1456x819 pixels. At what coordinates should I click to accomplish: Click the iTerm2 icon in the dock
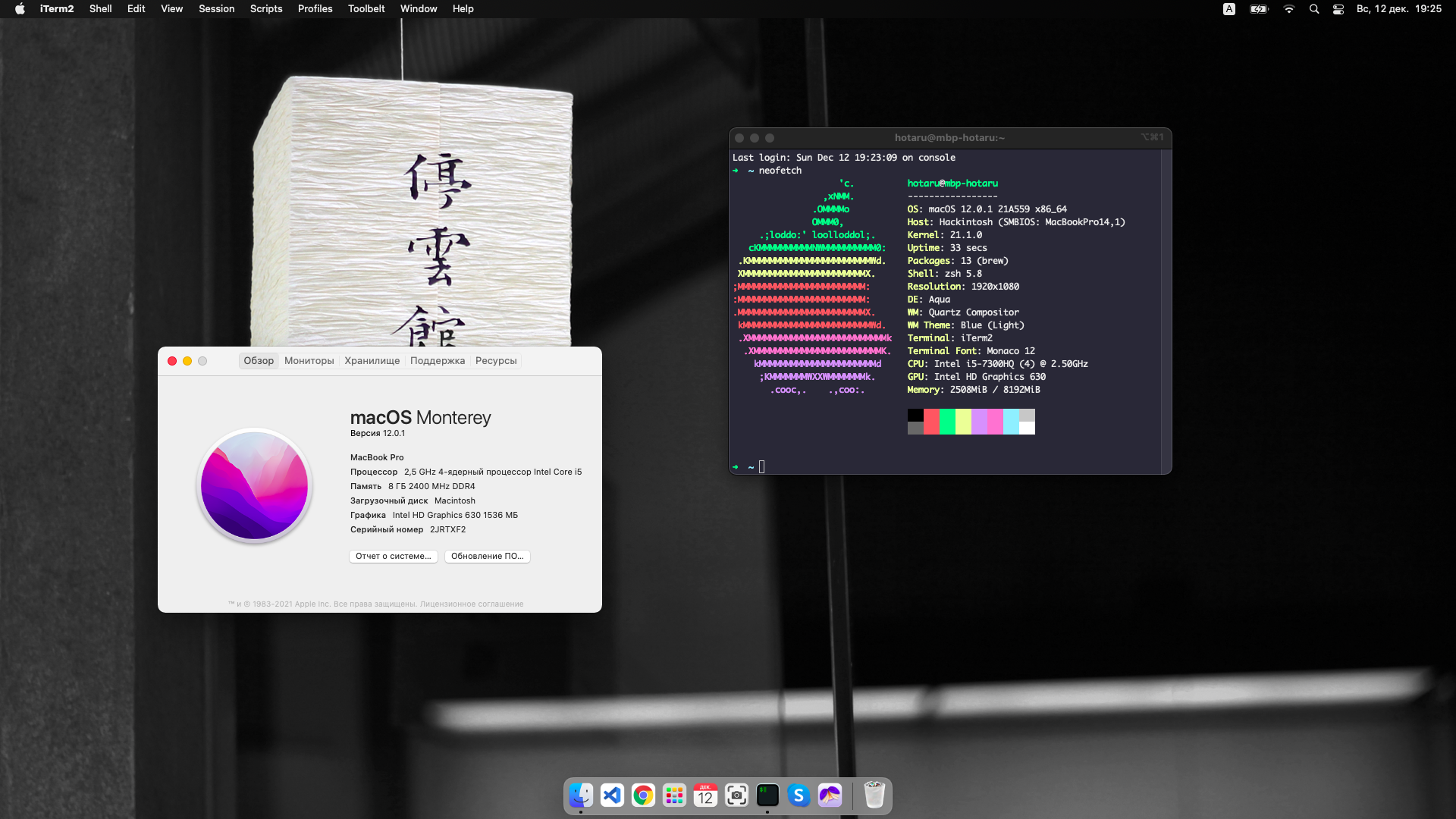click(767, 795)
